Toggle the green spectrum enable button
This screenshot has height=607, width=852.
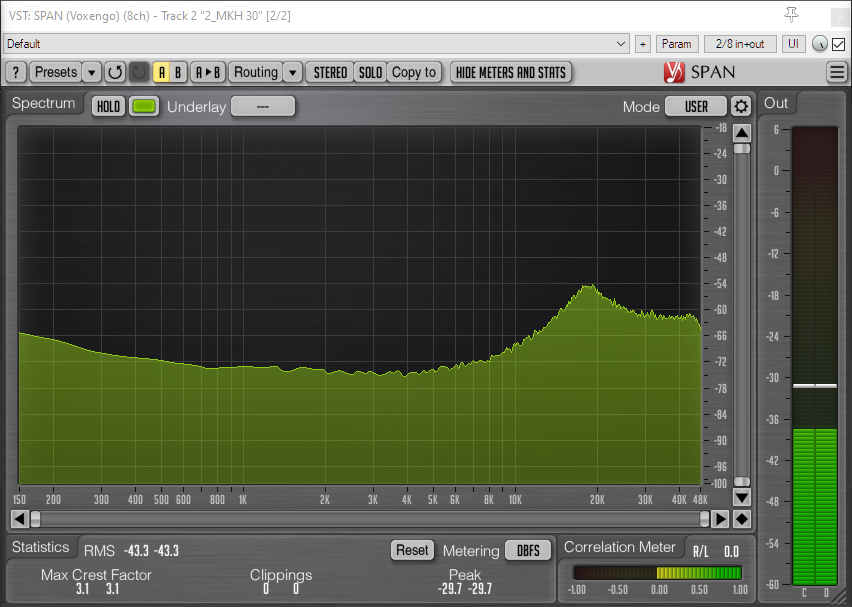click(x=144, y=107)
